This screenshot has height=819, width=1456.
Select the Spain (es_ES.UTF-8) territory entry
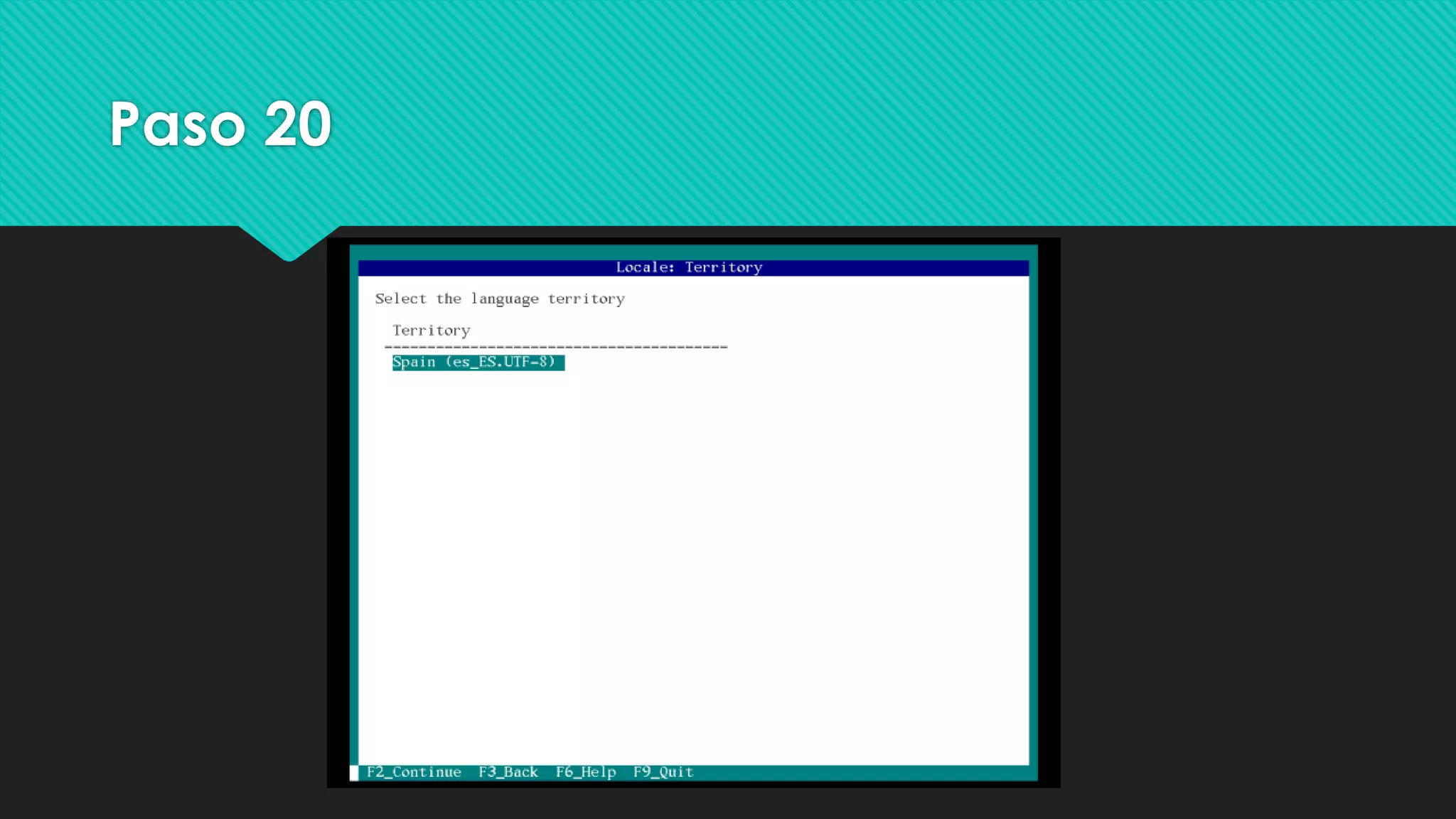478,363
